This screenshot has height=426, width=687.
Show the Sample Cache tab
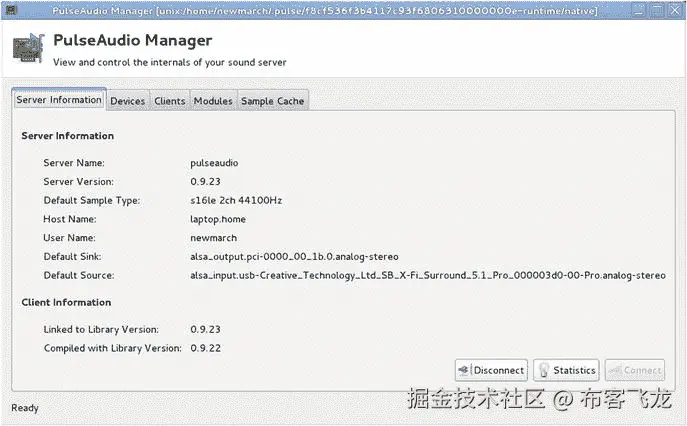[x=273, y=101]
